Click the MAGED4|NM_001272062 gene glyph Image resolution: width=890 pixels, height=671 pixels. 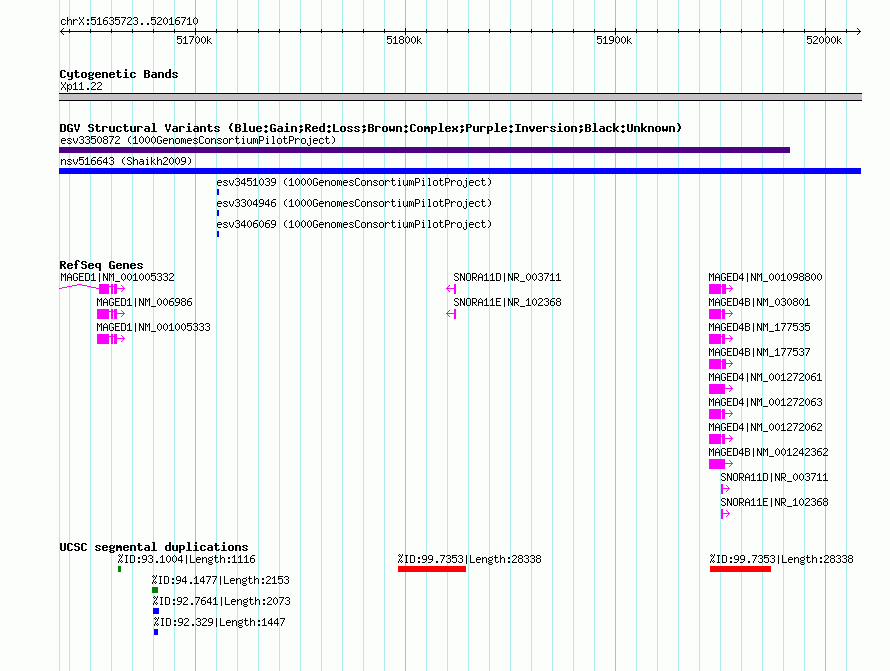tap(721, 439)
